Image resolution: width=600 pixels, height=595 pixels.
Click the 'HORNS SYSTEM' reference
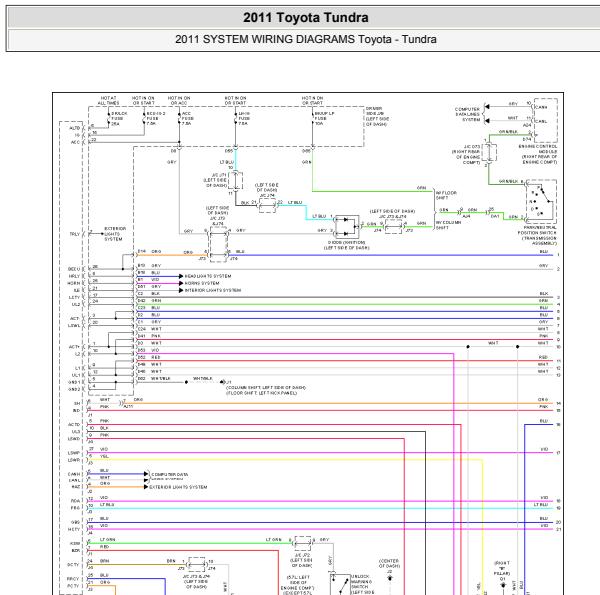pyautogui.click(x=202, y=283)
